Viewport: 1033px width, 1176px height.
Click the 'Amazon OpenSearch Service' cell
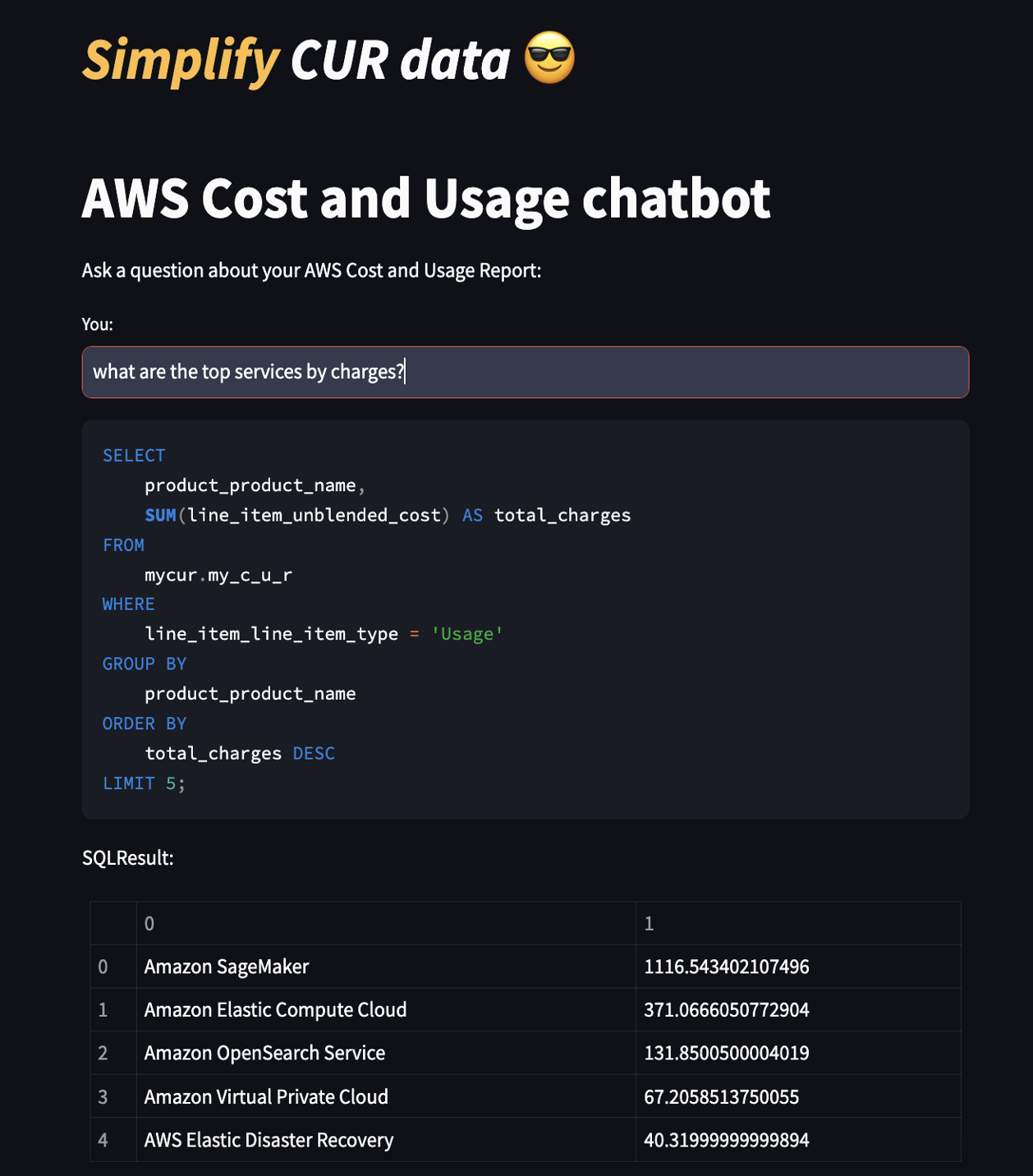pyautogui.click(x=264, y=1053)
